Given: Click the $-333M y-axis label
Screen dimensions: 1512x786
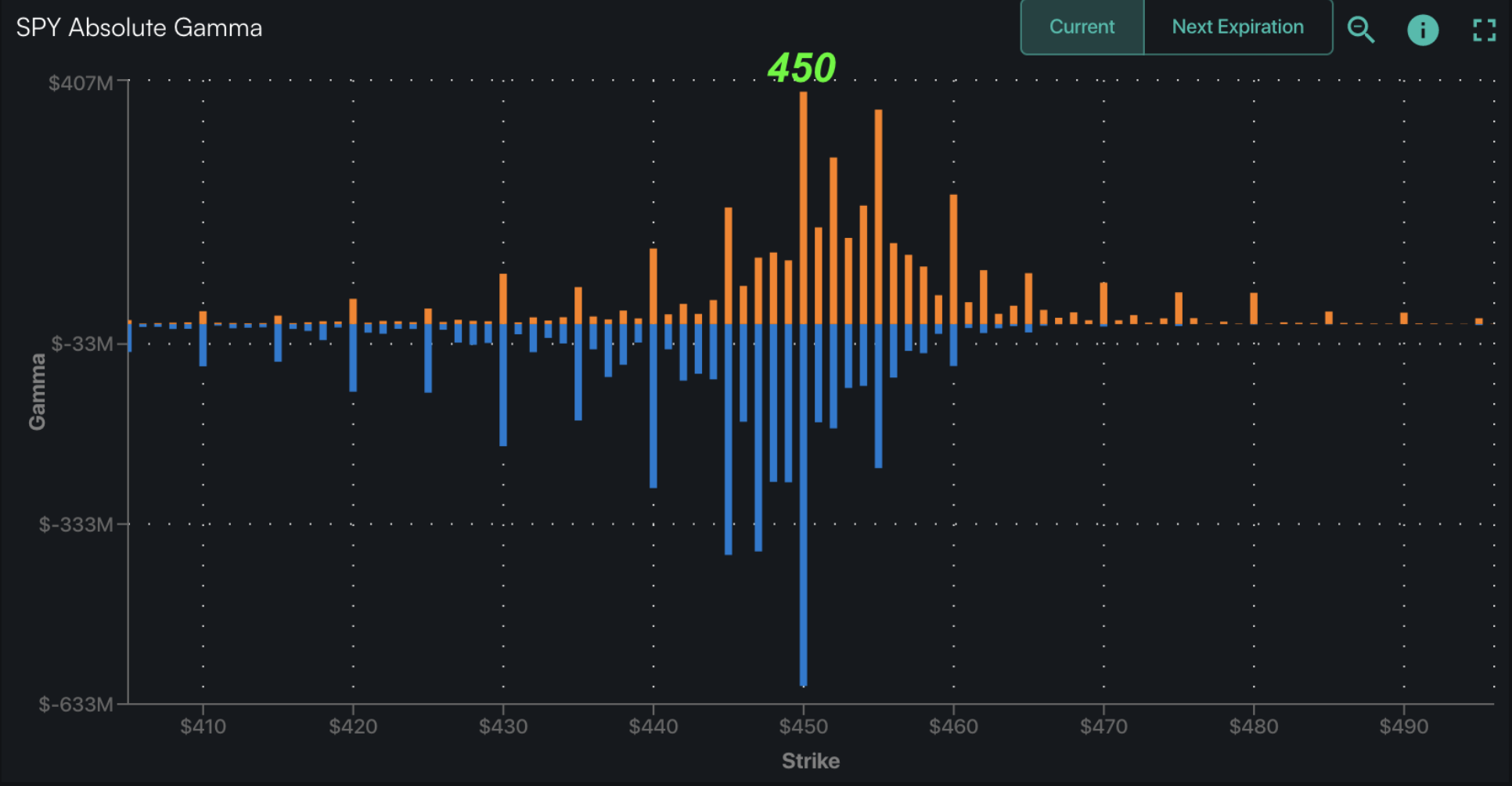Looking at the screenshot, I should [x=76, y=524].
